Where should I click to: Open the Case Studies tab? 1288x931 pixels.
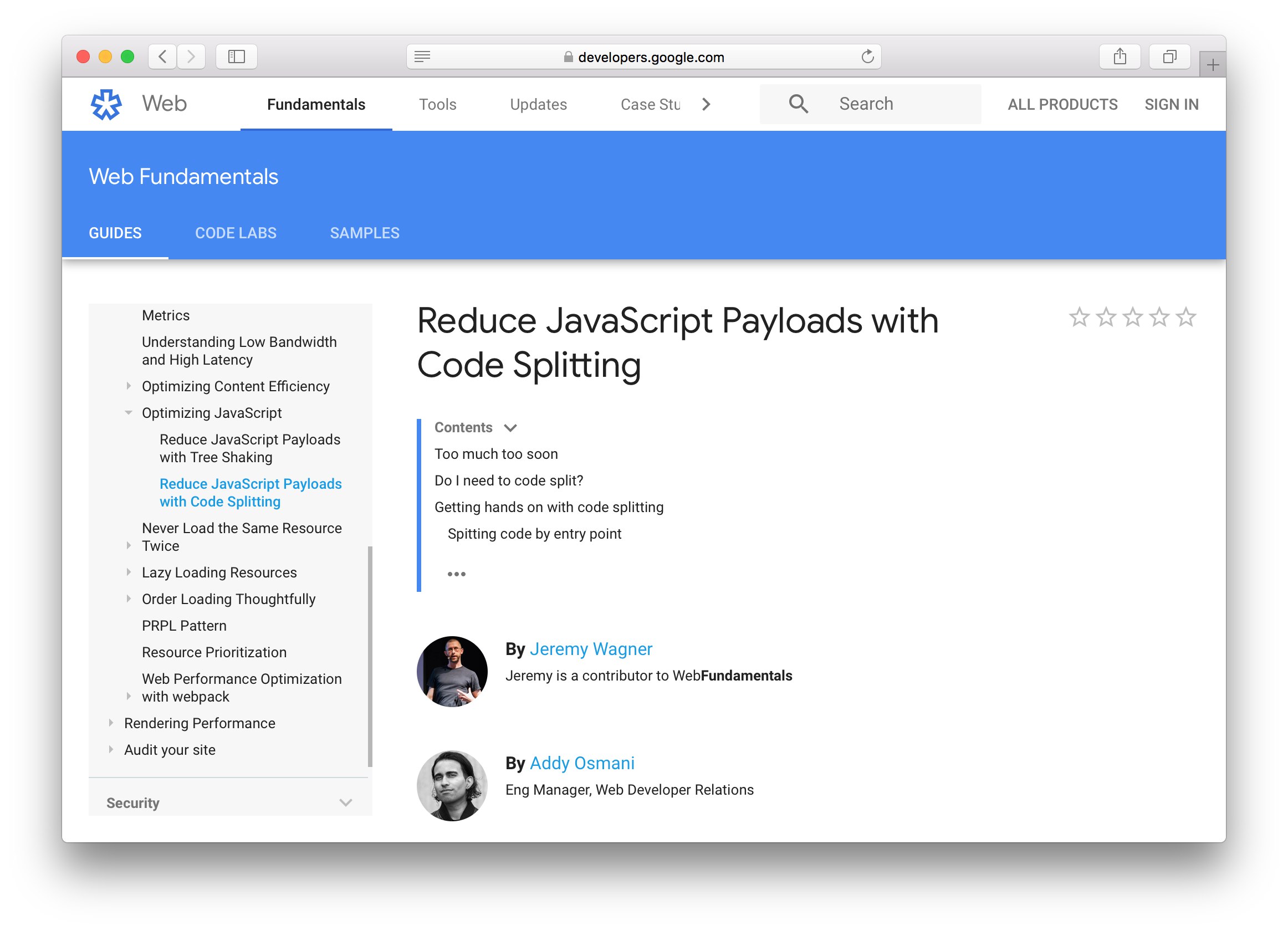pyautogui.click(x=650, y=104)
